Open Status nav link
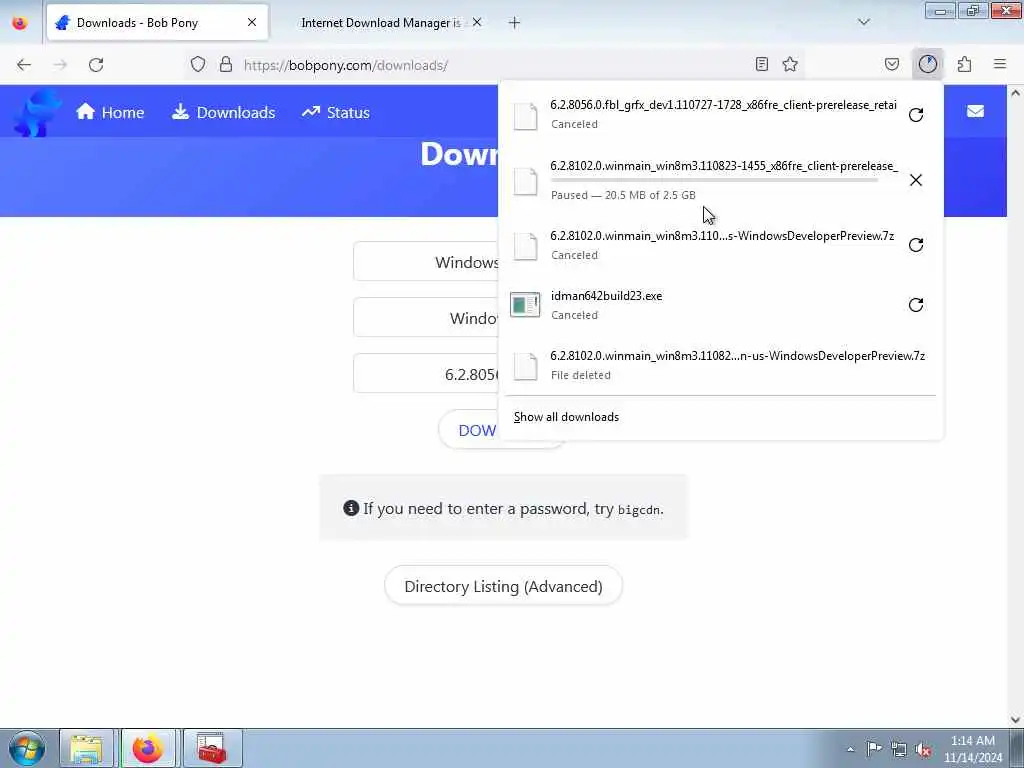This screenshot has height=768, width=1024. tap(336, 112)
